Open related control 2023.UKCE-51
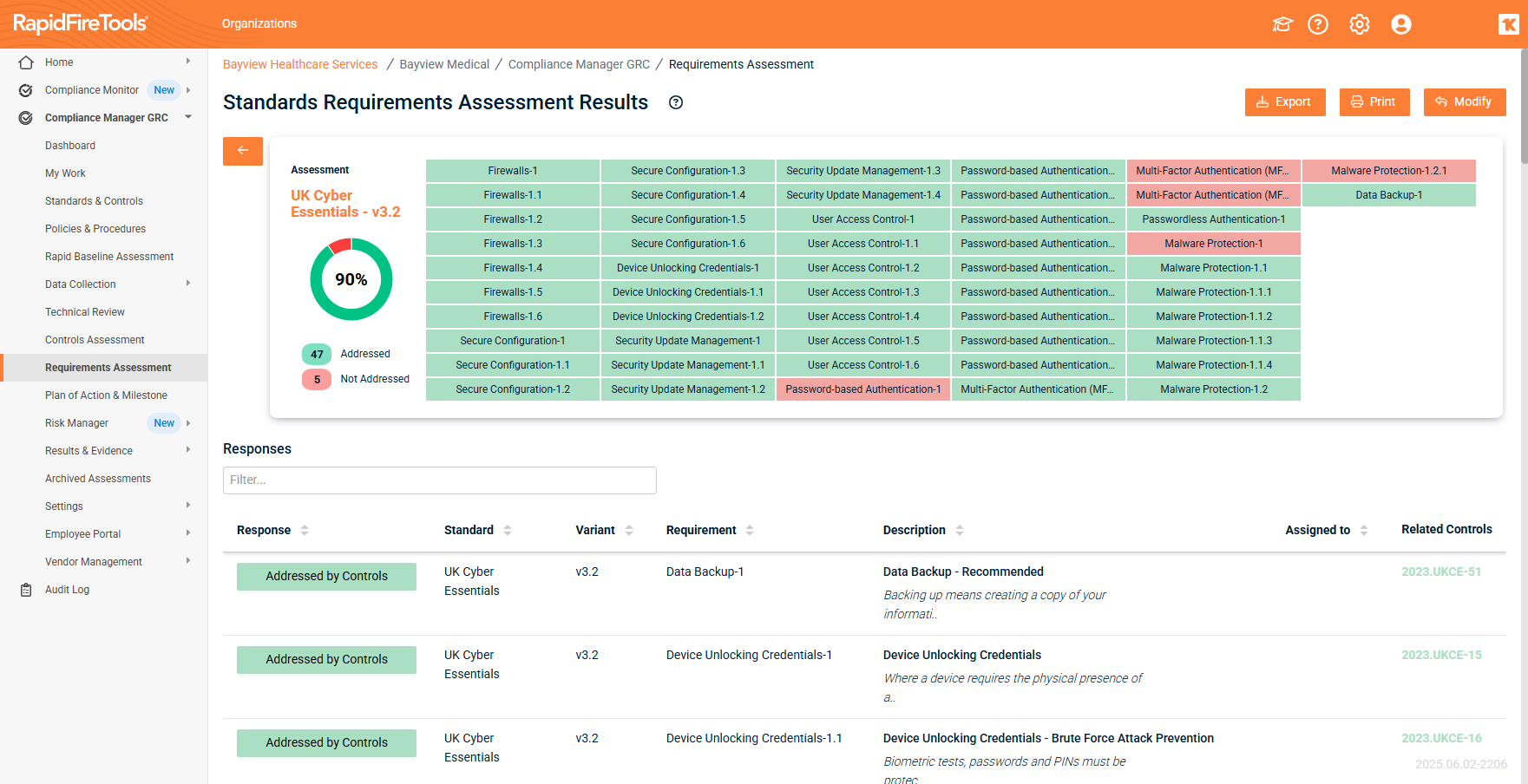 point(1441,572)
